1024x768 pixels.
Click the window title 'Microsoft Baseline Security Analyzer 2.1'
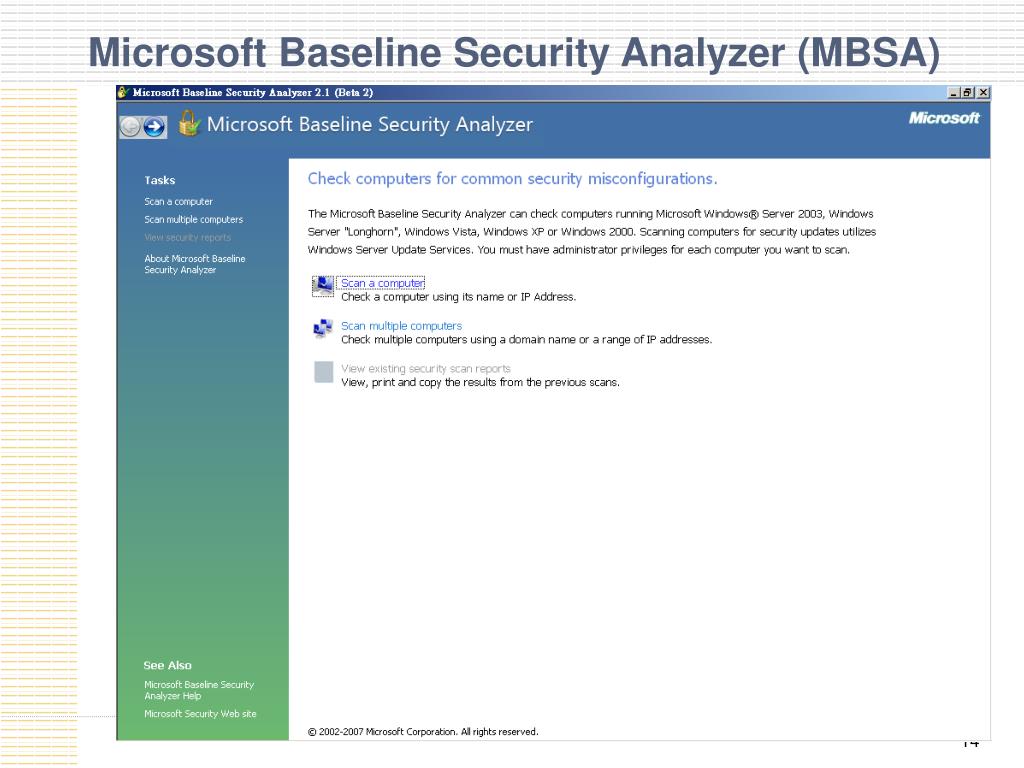[x=253, y=93]
